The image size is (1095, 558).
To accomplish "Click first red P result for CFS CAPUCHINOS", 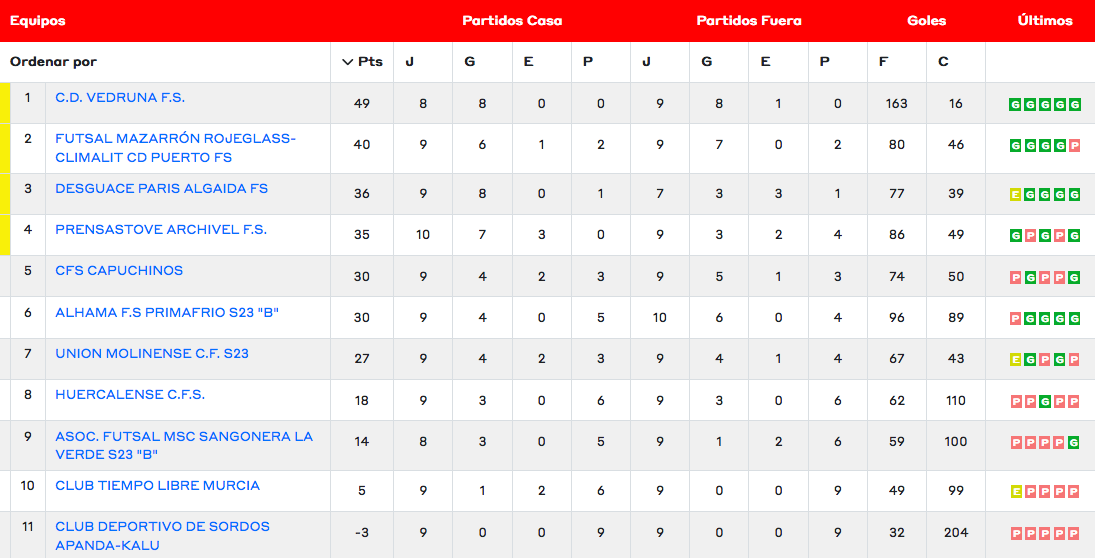I will click(1016, 278).
